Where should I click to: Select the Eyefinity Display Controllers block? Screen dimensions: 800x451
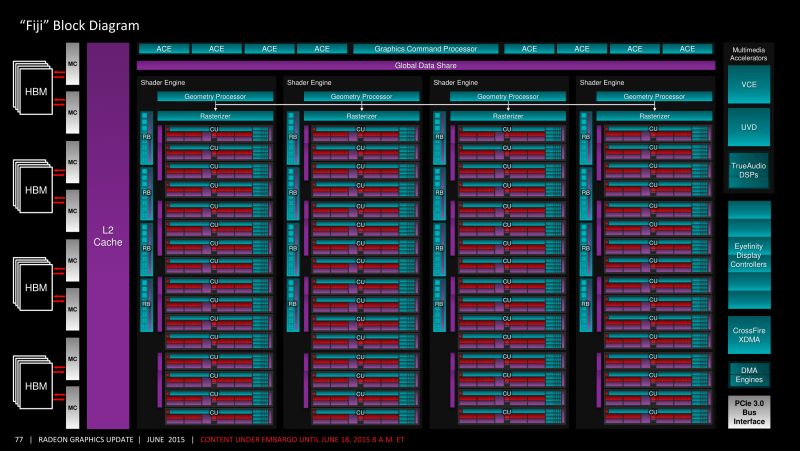point(748,255)
